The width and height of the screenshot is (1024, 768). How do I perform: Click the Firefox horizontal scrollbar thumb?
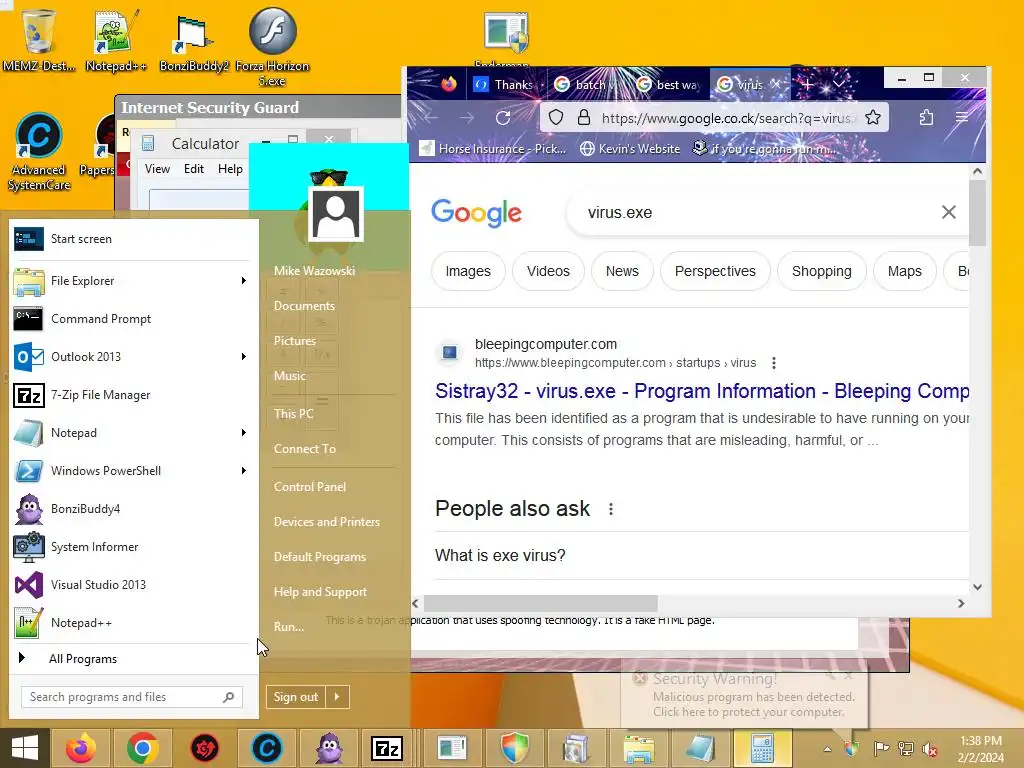pyautogui.click(x=541, y=603)
